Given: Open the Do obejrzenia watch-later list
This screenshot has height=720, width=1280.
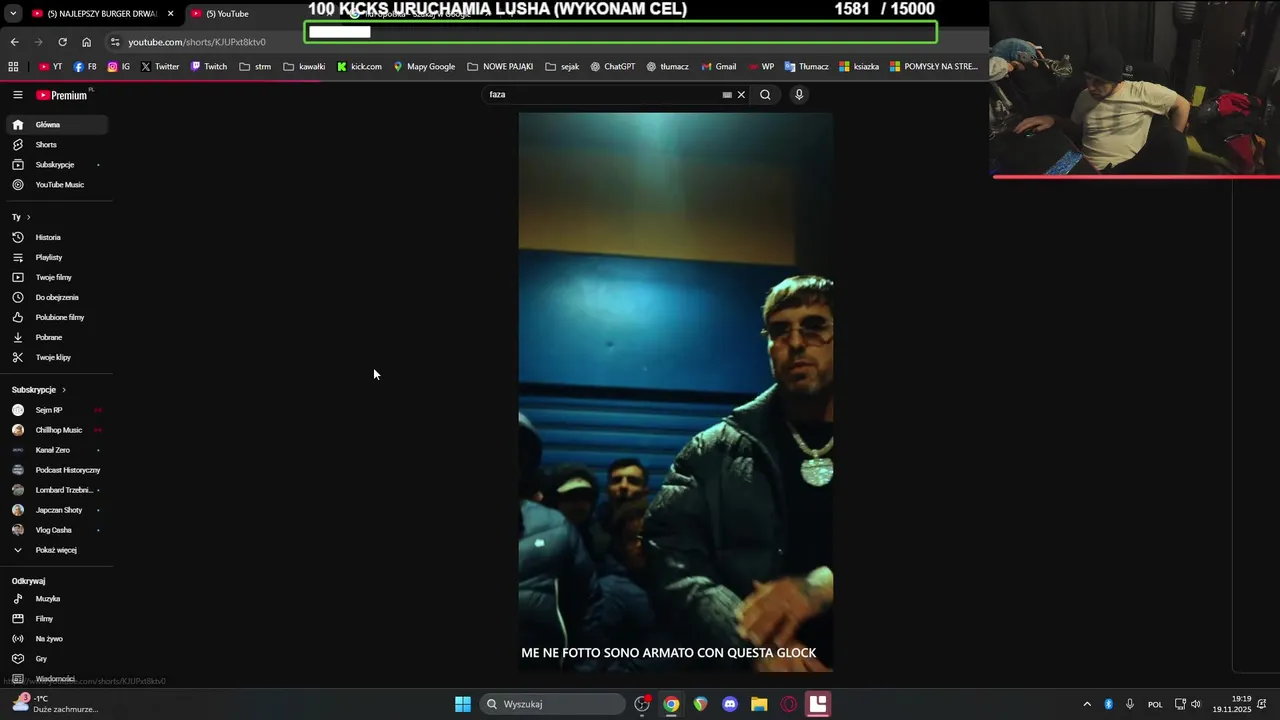Looking at the screenshot, I should point(56,297).
